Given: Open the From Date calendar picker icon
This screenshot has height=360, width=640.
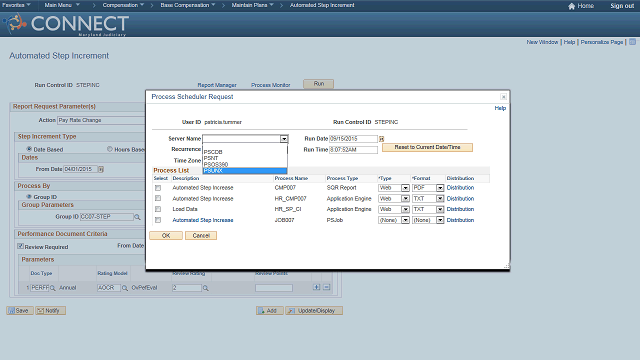Looking at the screenshot, I should 101,169.
